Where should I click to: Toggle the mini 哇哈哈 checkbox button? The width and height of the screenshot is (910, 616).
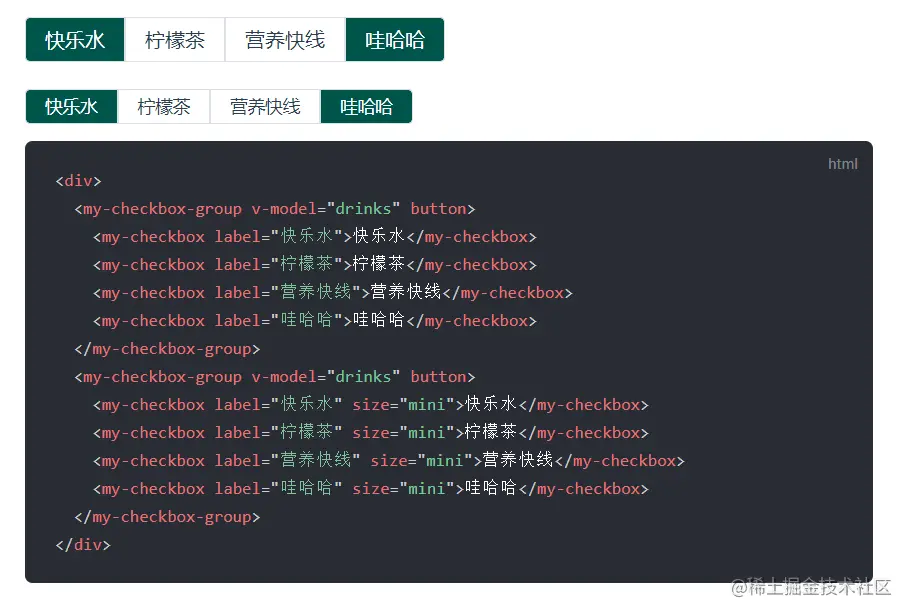[x=366, y=107]
